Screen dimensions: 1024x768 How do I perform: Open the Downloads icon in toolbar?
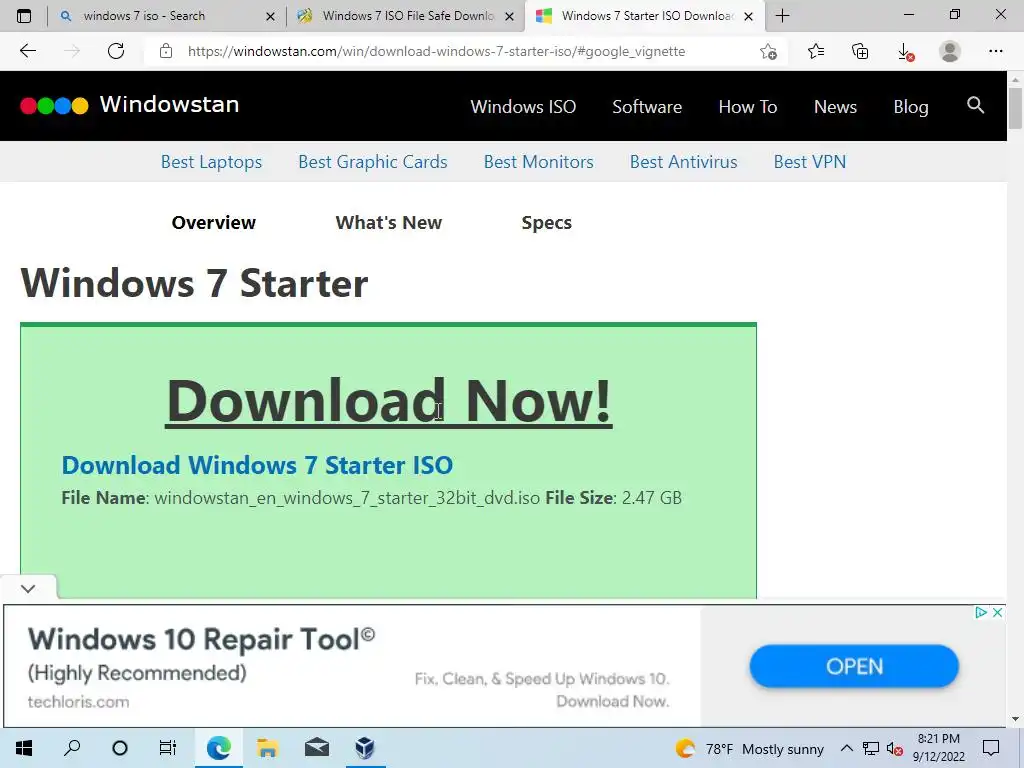(x=905, y=52)
